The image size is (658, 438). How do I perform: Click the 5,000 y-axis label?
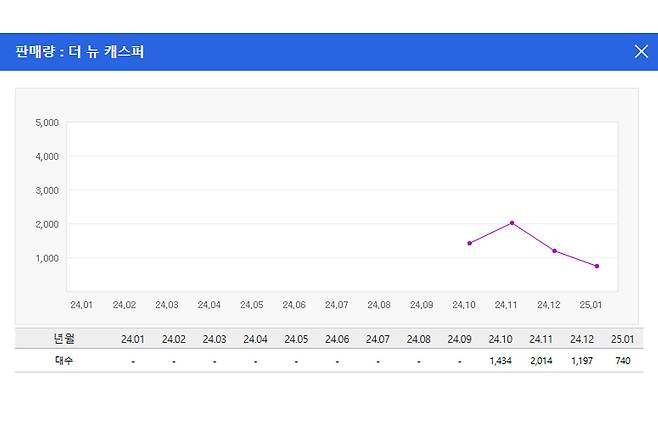pyautogui.click(x=47, y=123)
